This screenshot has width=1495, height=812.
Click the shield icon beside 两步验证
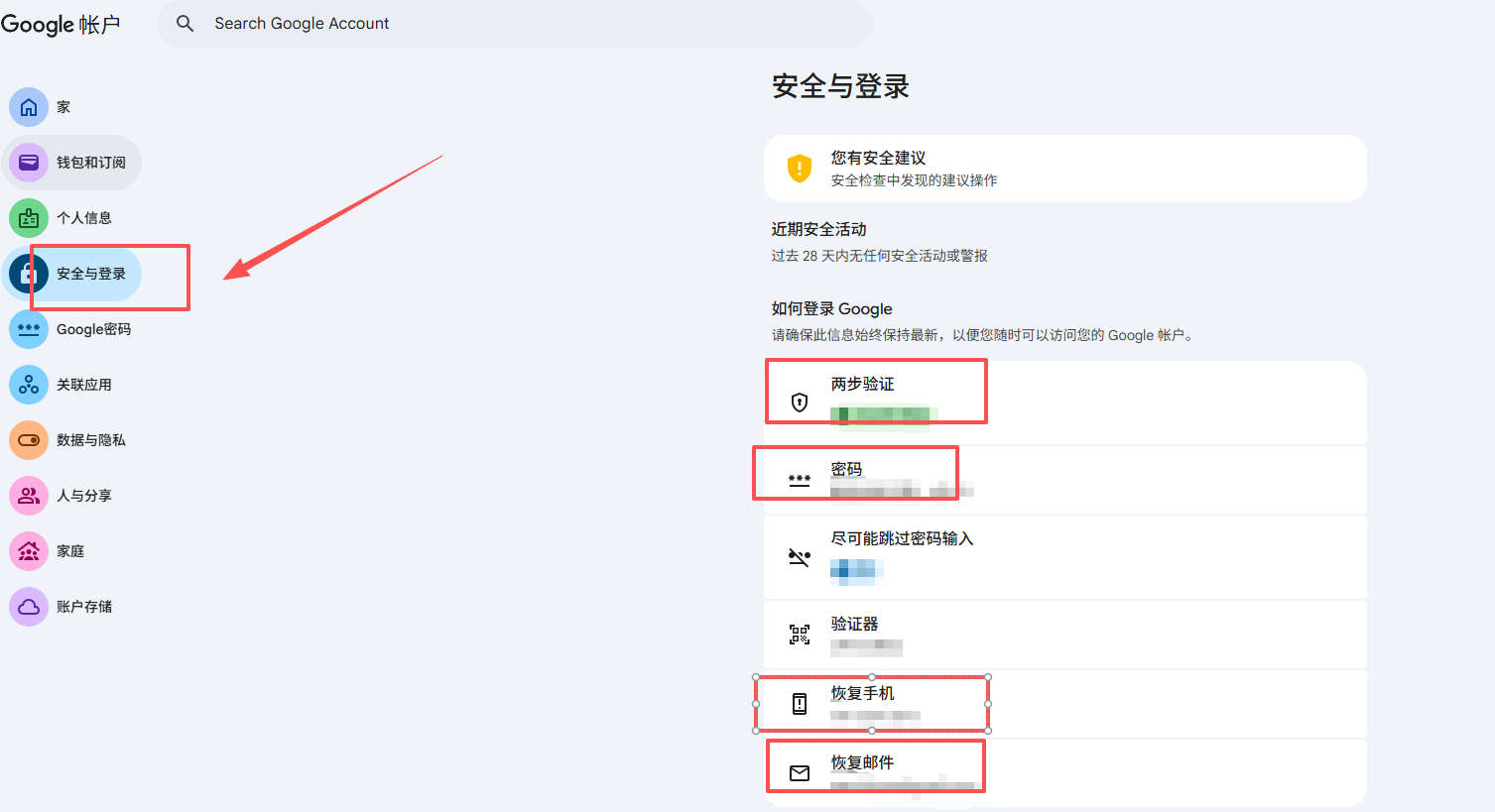tap(800, 403)
